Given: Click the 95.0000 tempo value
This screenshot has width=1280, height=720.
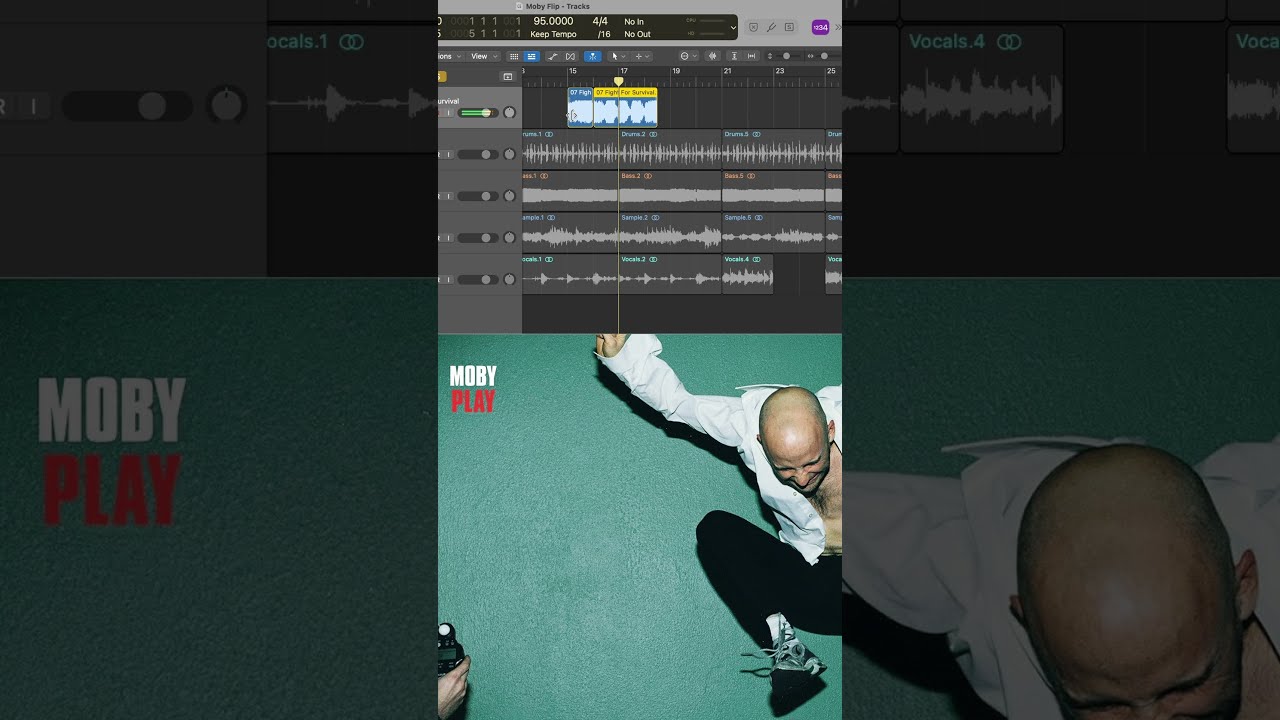Looking at the screenshot, I should pyautogui.click(x=553, y=21).
